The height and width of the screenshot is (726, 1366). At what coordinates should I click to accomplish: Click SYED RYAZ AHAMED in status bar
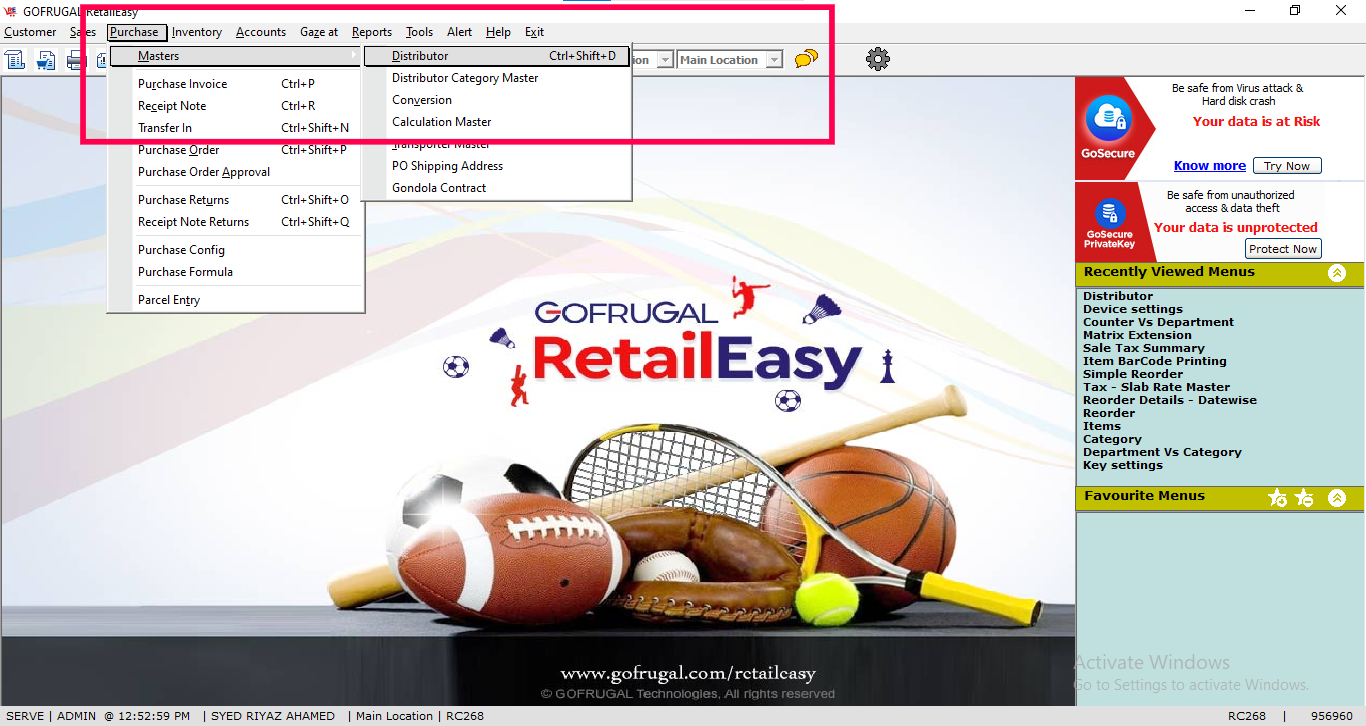coord(273,716)
